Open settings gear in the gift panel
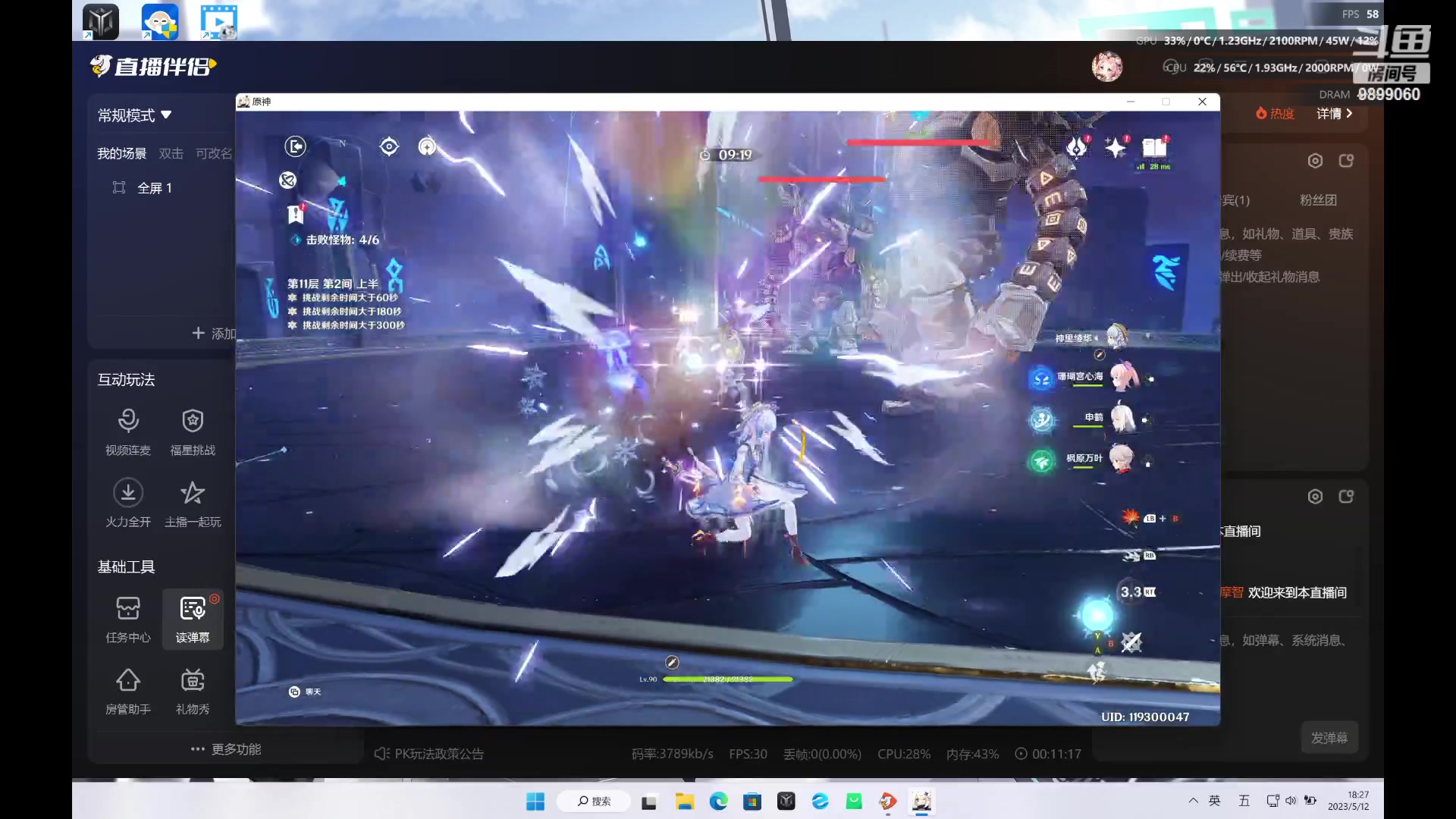Screen dimensions: 1456x819 (1315, 161)
